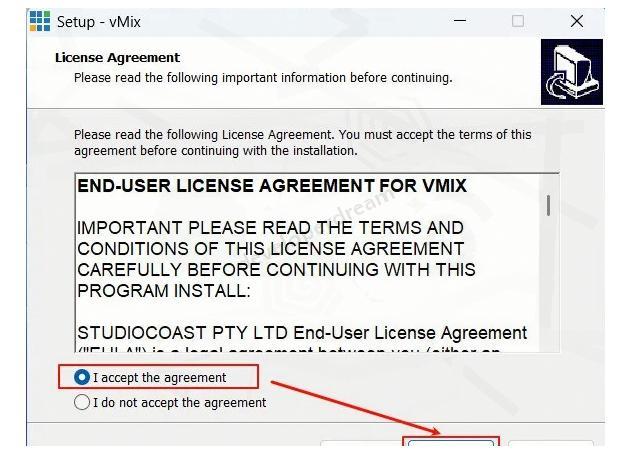
Task: Click the installer computer graphic
Action: (x=571, y=72)
